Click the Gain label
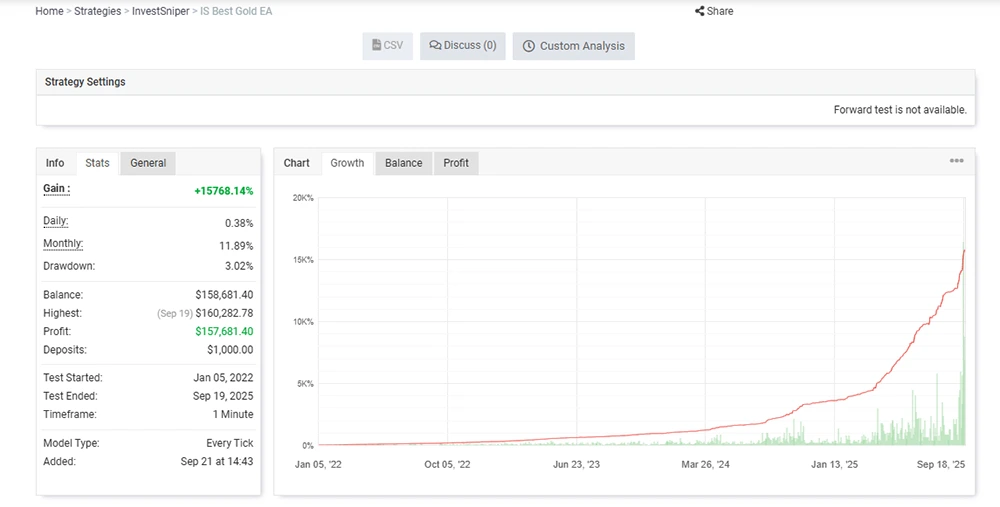Viewport: 1000px width, 507px height. 56,189
